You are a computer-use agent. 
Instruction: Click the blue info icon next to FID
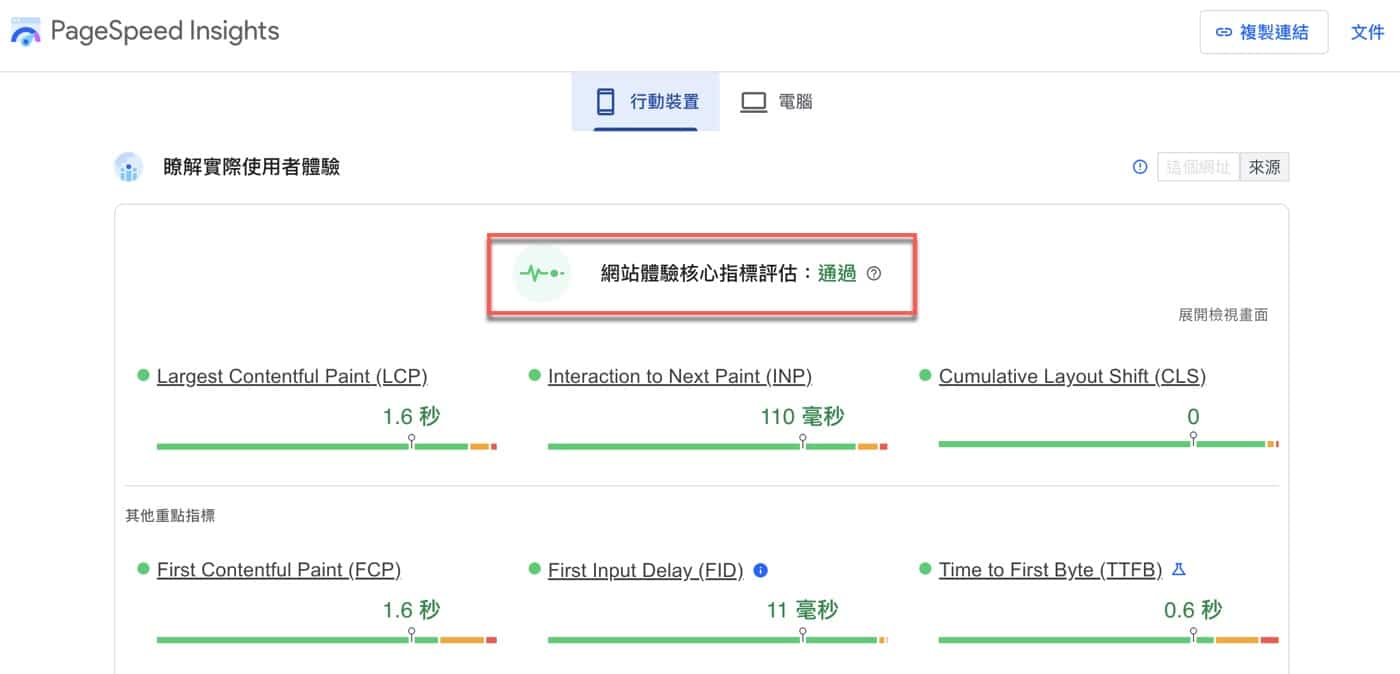[760, 570]
